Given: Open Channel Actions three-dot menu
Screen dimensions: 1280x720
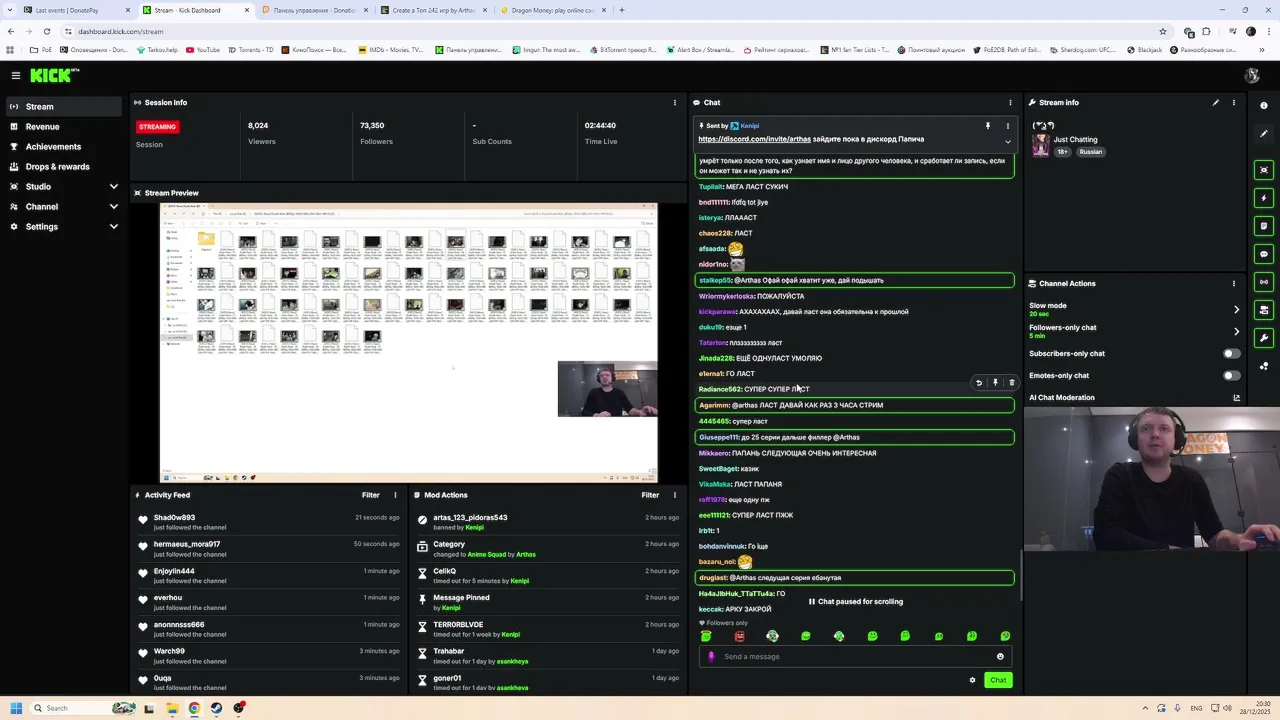Looking at the screenshot, I should [x=1234, y=283].
